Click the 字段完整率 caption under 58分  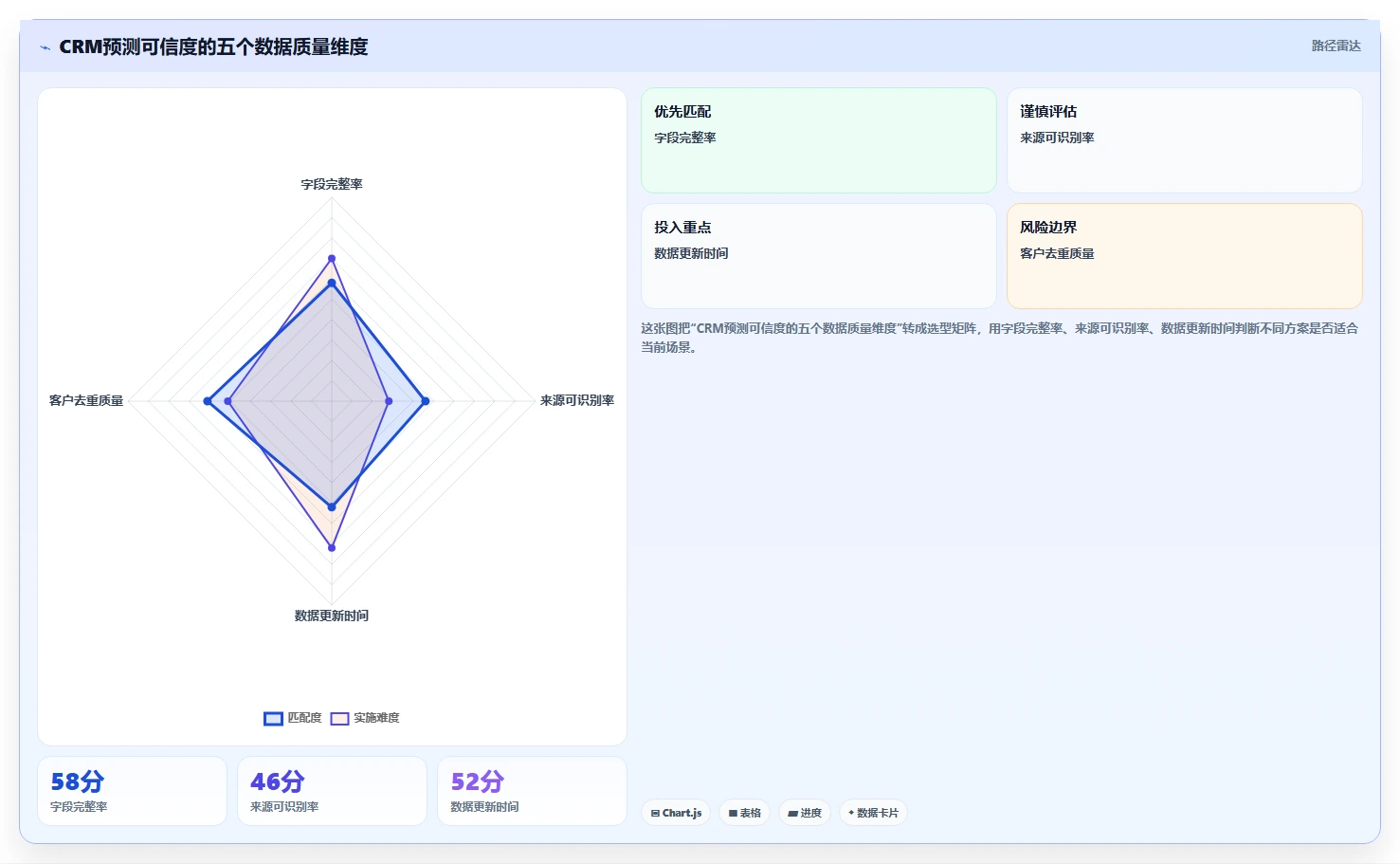[79, 807]
